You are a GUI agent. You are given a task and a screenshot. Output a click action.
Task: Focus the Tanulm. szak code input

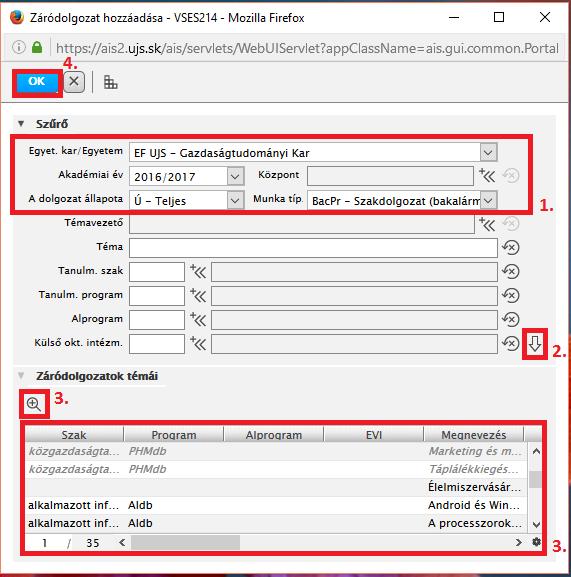coord(157,272)
